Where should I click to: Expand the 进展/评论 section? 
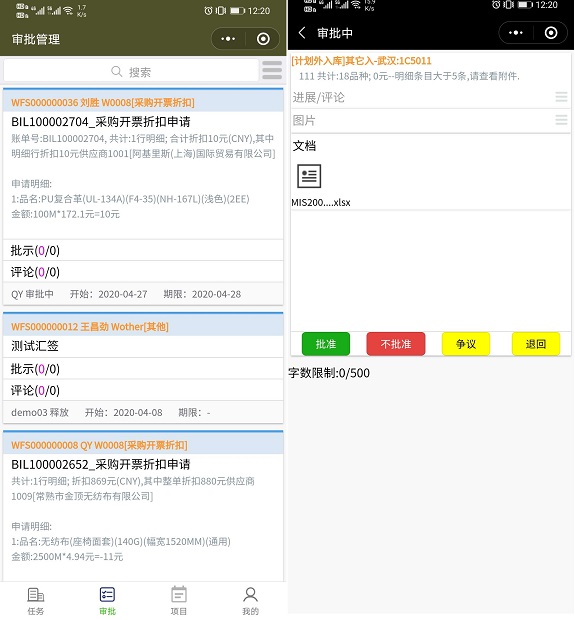click(431, 97)
